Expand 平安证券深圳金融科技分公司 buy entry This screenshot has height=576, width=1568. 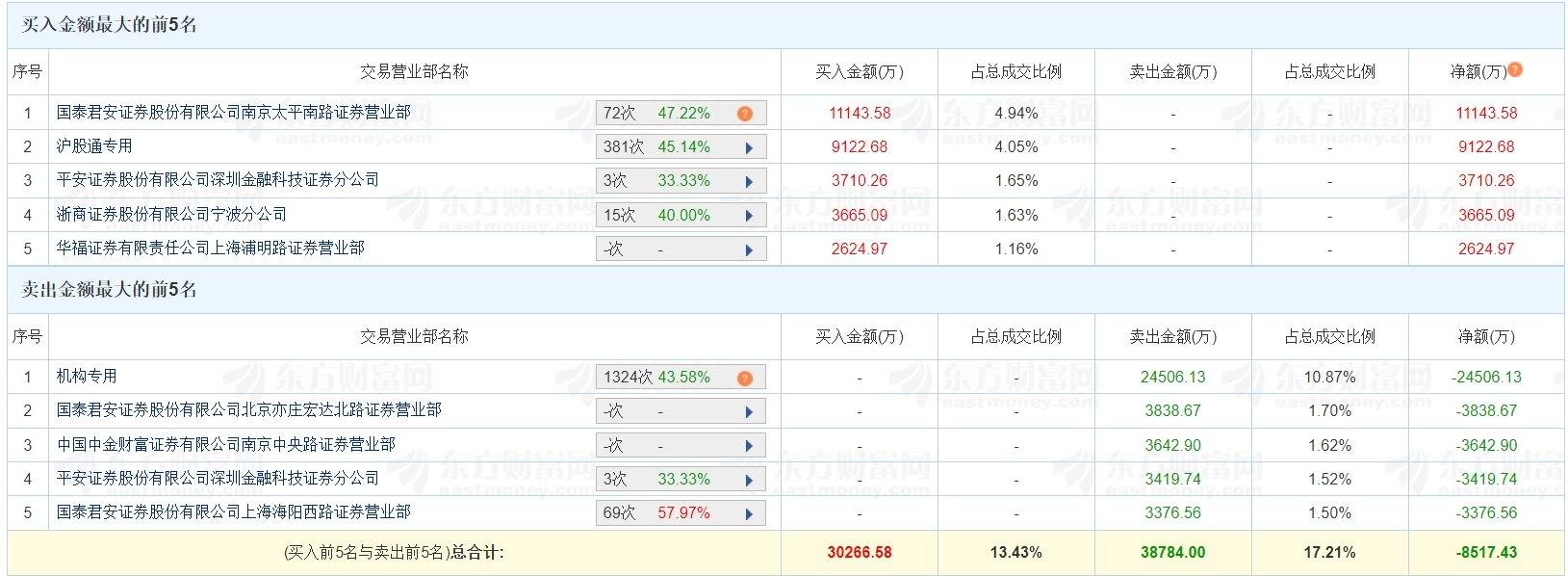pos(752,180)
